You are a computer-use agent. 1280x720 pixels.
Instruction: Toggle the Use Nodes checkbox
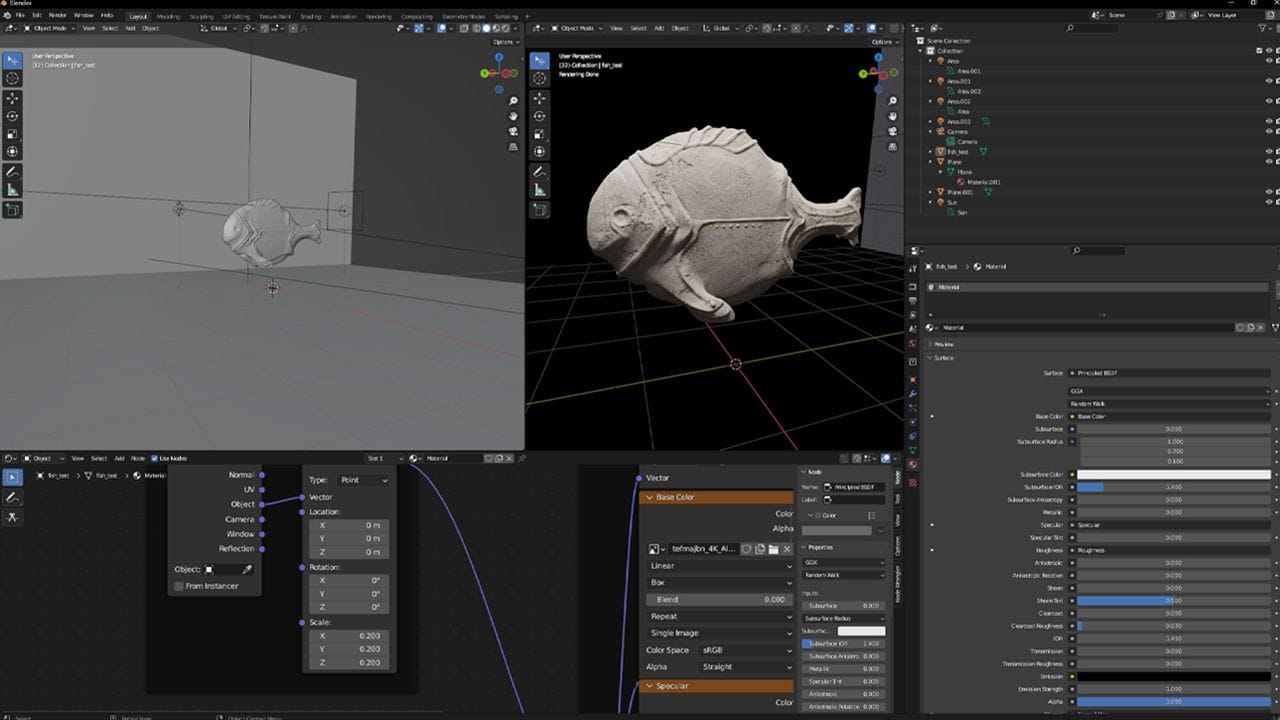[154, 459]
